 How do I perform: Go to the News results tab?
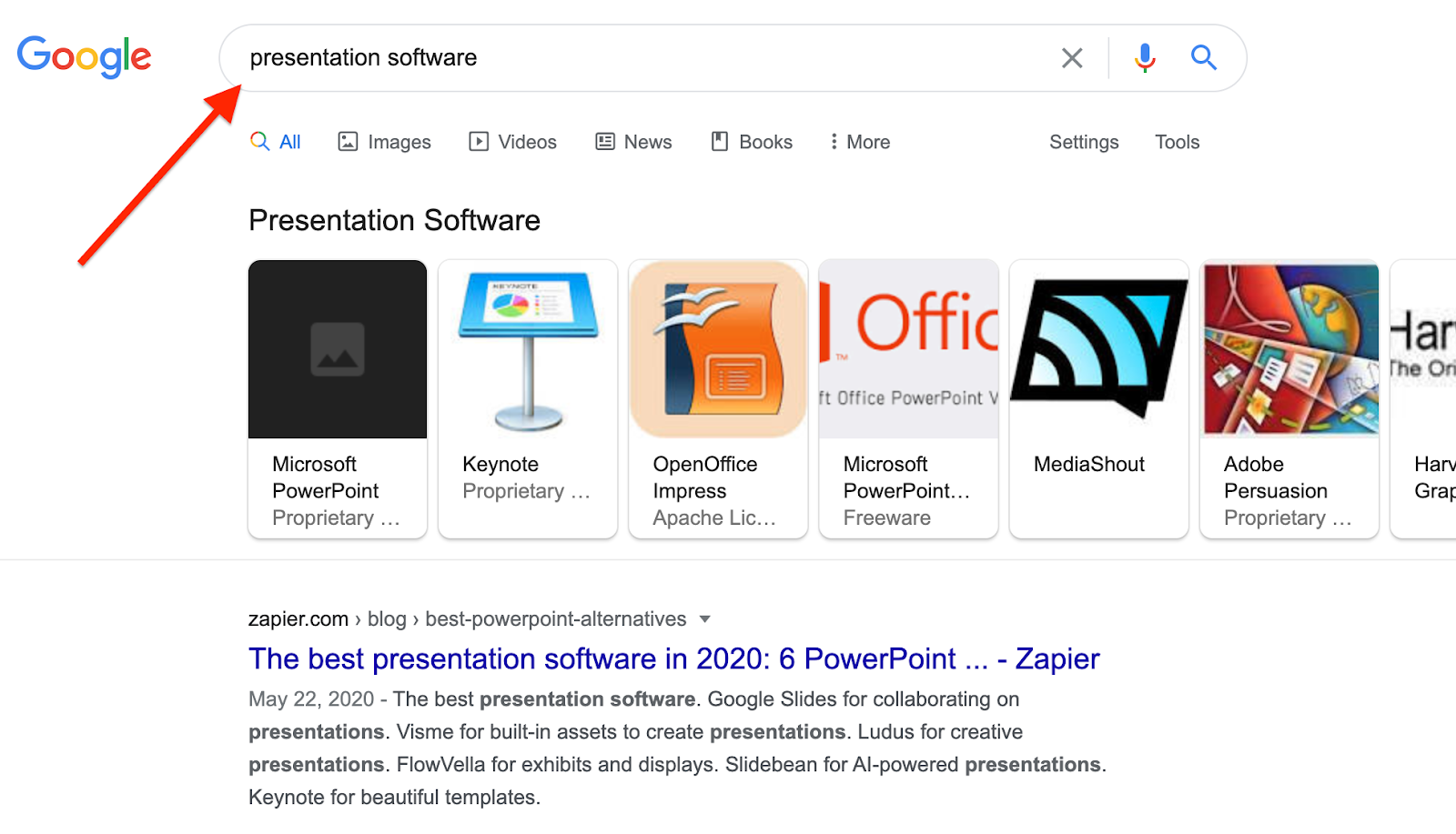pyautogui.click(x=633, y=142)
